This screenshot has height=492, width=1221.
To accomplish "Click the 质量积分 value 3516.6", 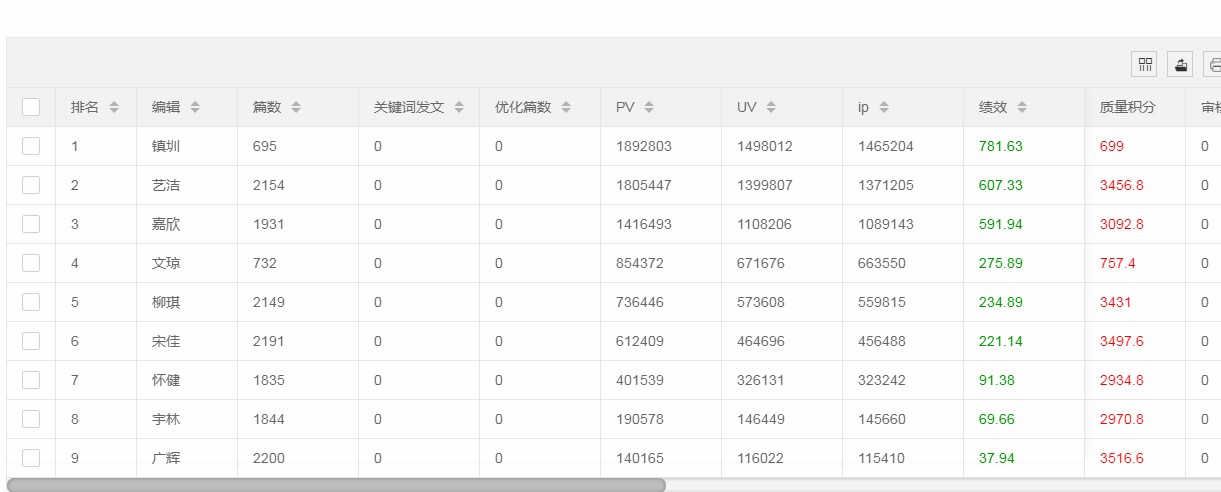I will tap(1122, 458).
